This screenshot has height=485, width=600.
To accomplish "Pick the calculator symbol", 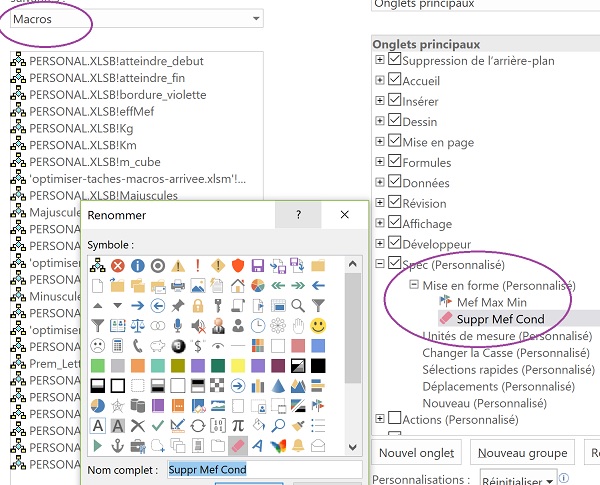I will 118,346.
